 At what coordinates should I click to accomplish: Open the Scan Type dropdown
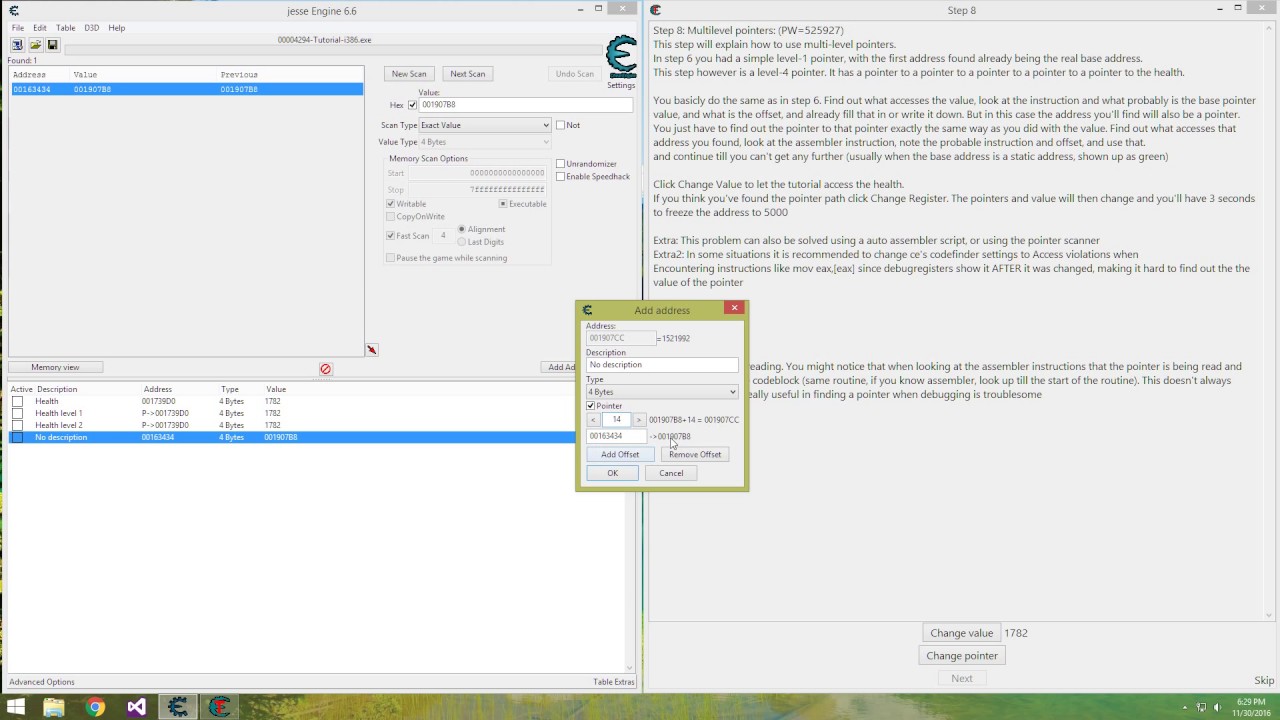point(484,125)
